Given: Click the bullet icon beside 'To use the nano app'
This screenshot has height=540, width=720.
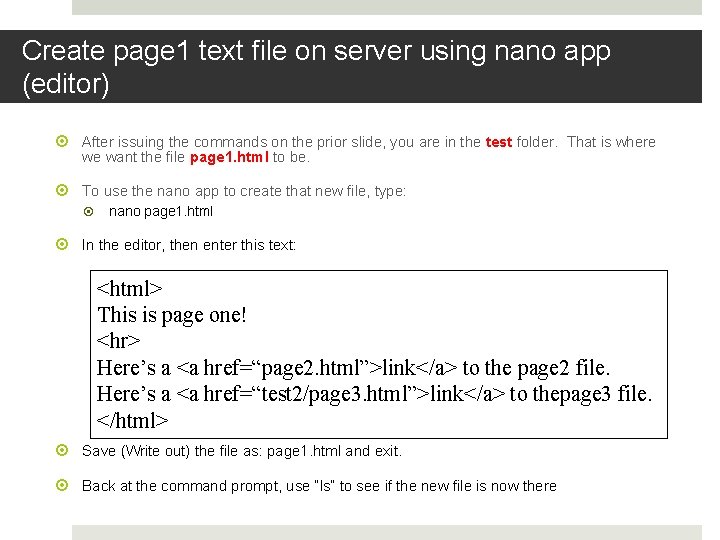Looking at the screenshot, I should (x=62, y=190).
